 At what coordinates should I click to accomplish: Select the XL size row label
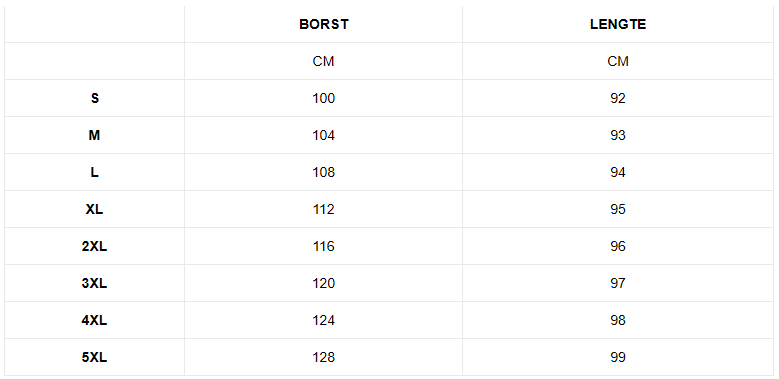pyautogui.click(x=94, y=209)
